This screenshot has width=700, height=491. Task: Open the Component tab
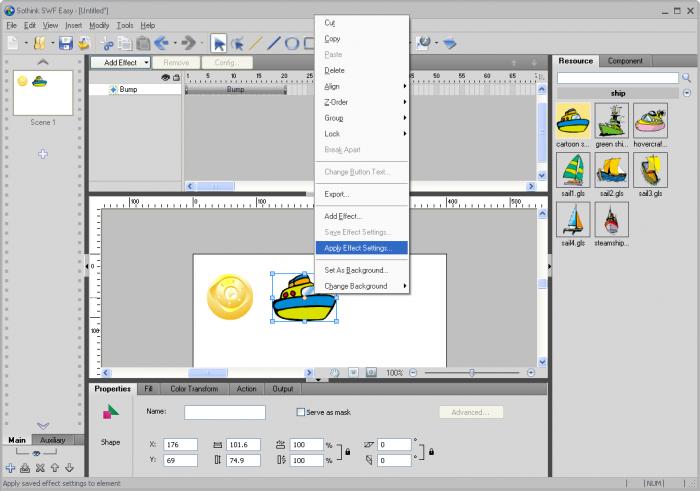tap(625, 61)
